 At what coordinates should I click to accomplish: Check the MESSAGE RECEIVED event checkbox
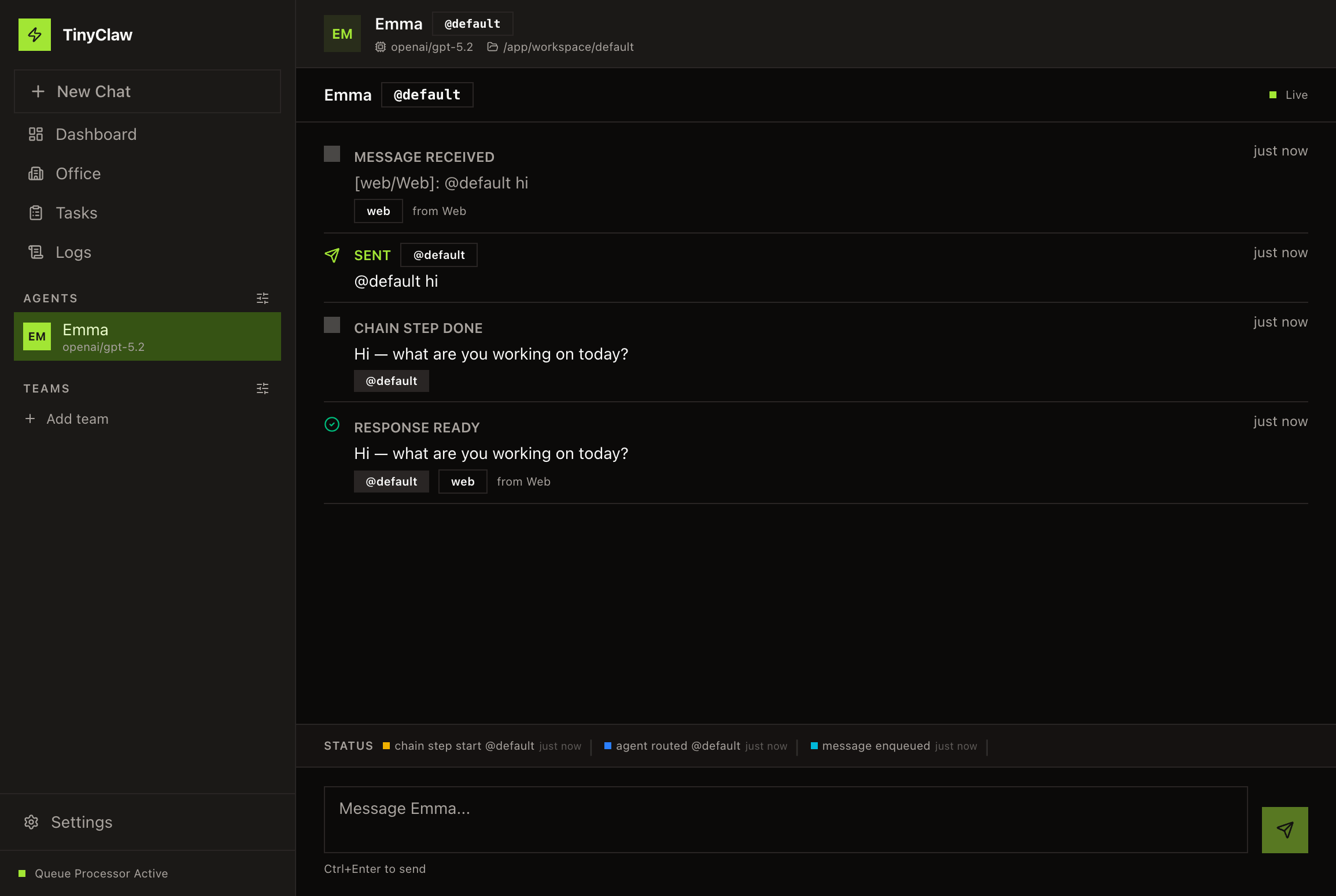pyautogui.click(x=332, y=154)
